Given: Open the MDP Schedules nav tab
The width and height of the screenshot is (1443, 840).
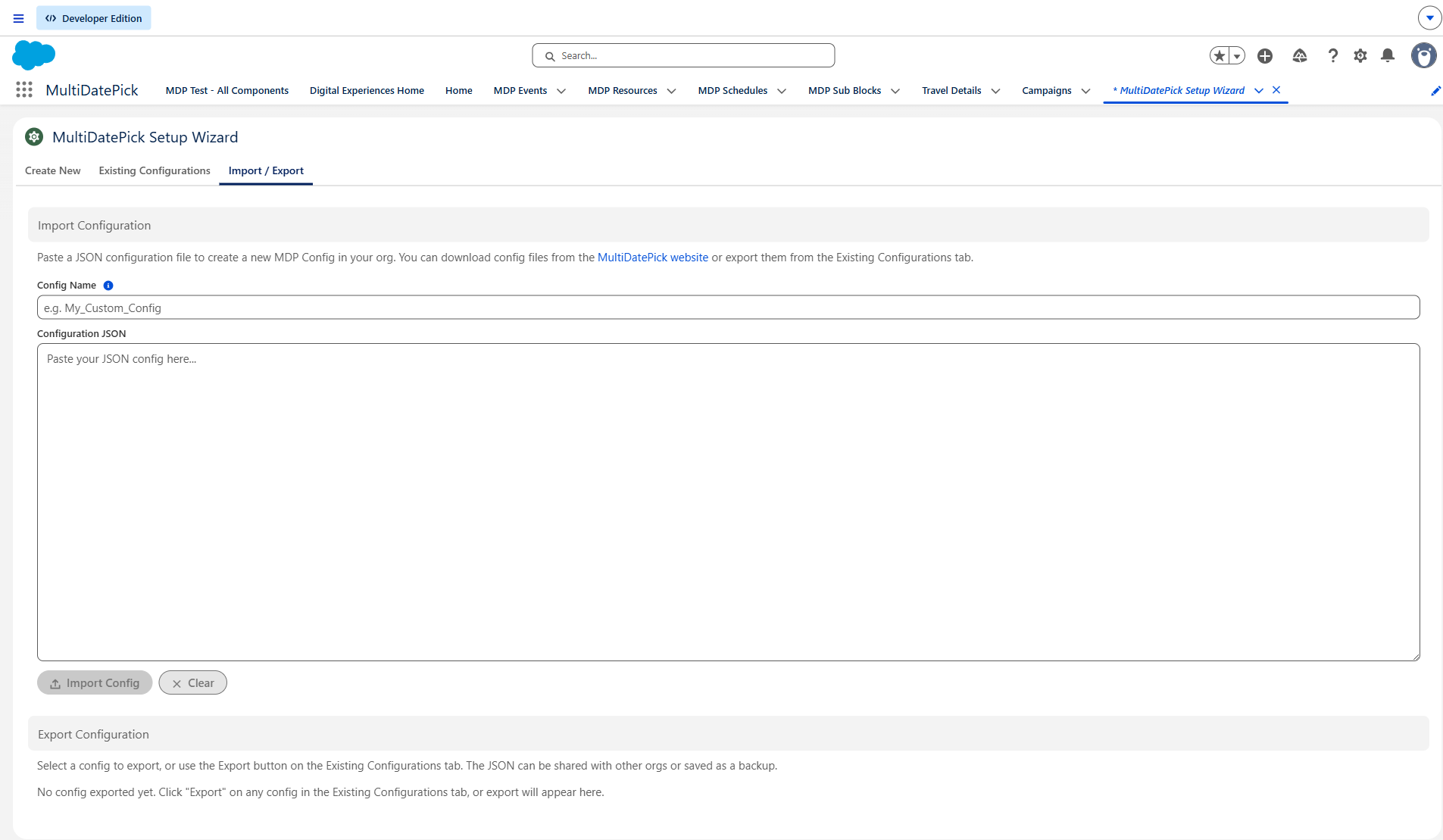Looking at the screenshot, I should (x=732, y=90).
